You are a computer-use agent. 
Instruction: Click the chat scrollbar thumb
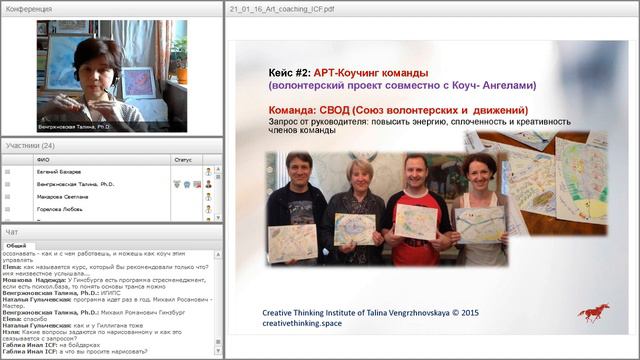point(218,342)
